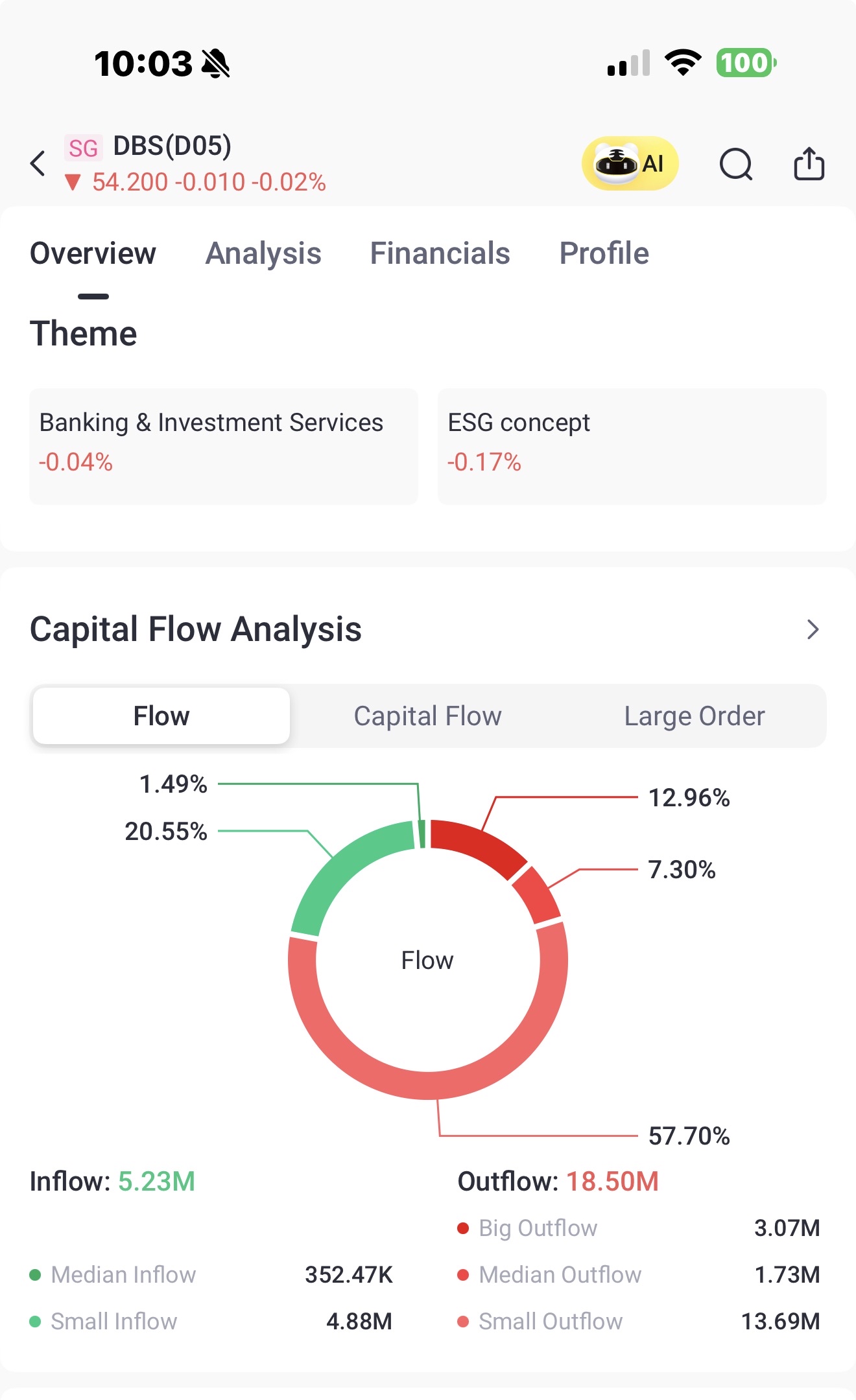Tap the search magnifier icon
The height and width of the screenshot is (1400, 856).
click(x=736, y=164)
